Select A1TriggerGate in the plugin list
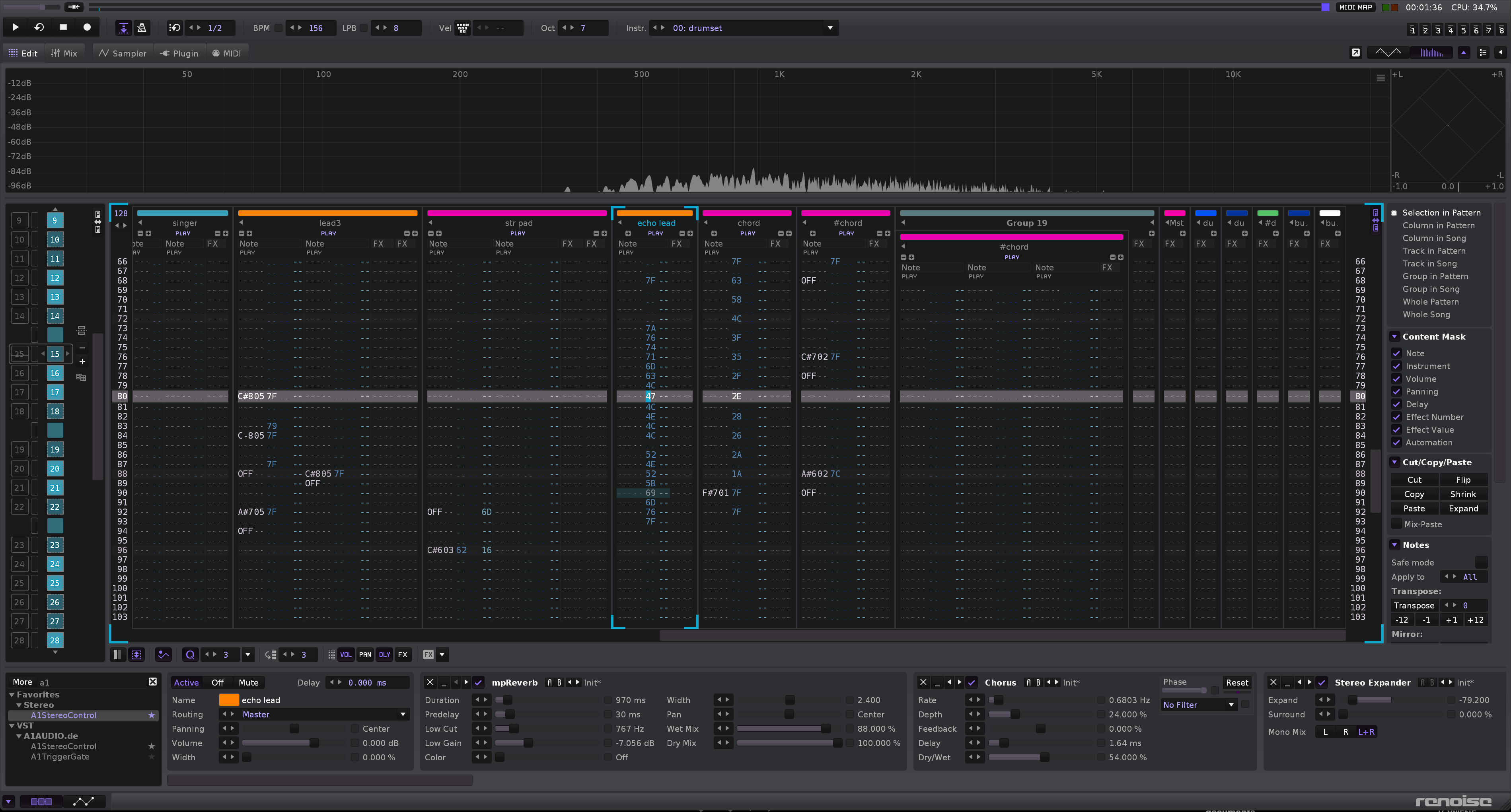Viewport: 1511px width, 812px height. coord(60,756)
